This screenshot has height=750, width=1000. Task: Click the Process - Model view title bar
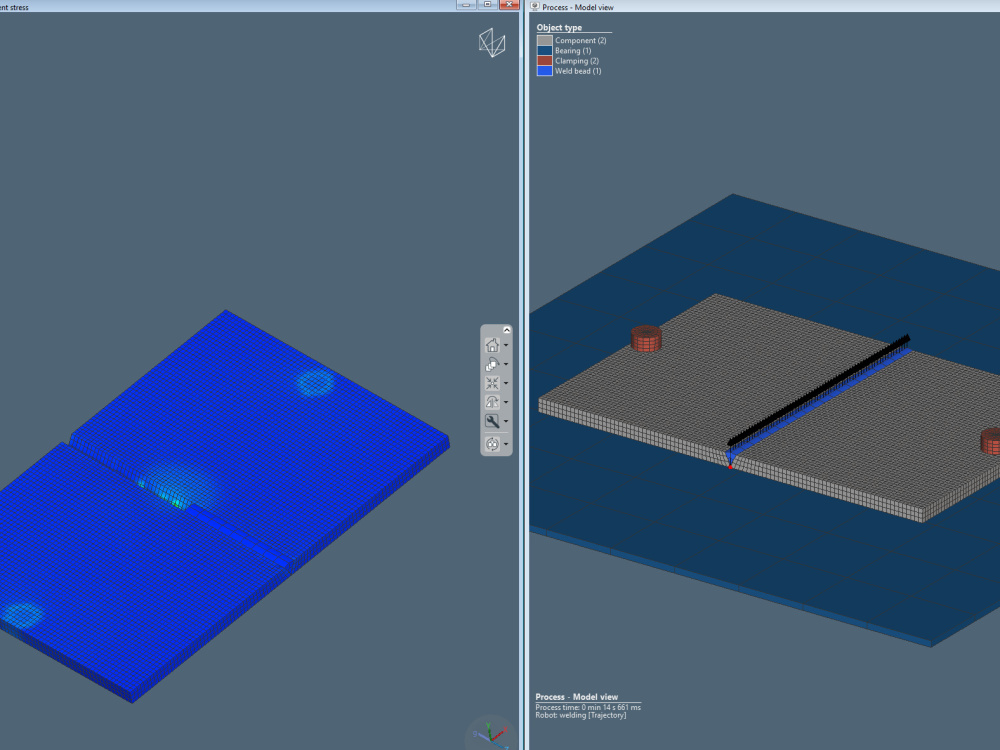coord(765,6)
